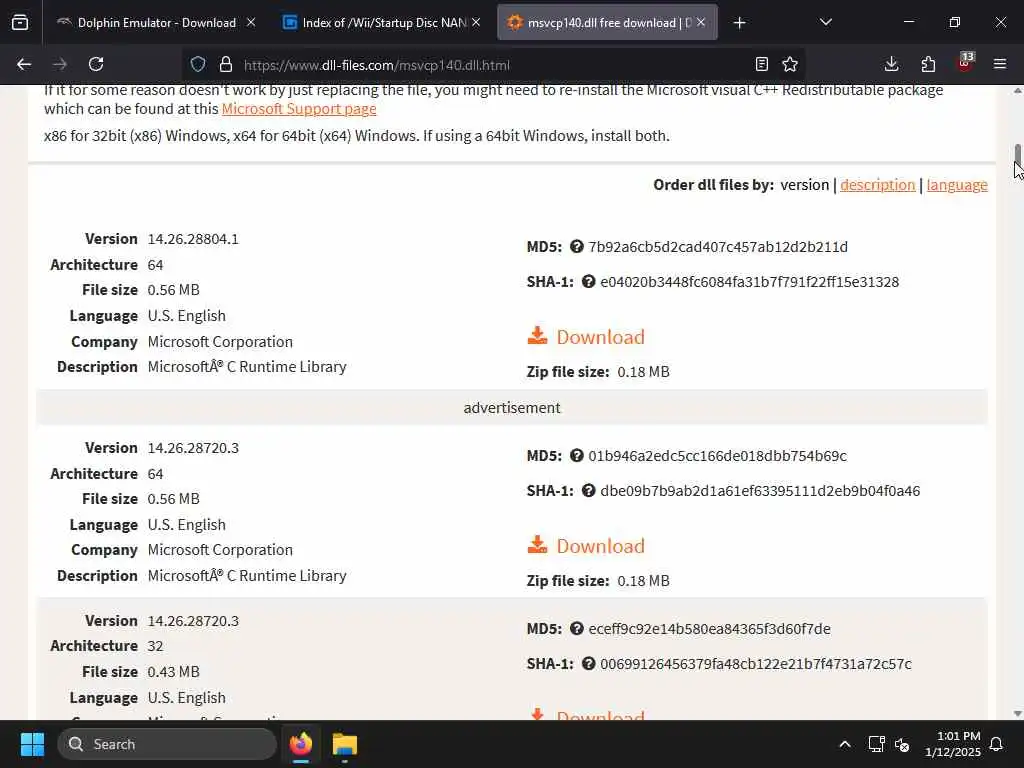Viewport: 1024px width, 768px height.
Task: Open the Microsoft Support page link
Action: [x=299, y=109]
